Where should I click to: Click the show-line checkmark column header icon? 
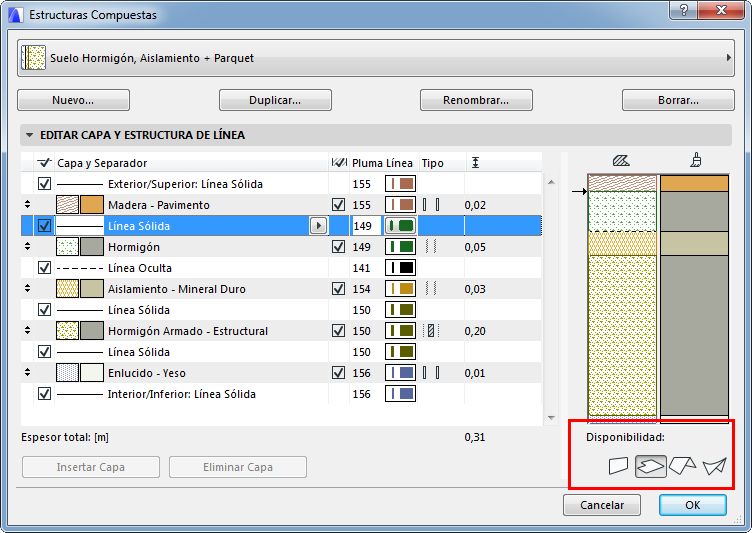(x=44, y=163)
